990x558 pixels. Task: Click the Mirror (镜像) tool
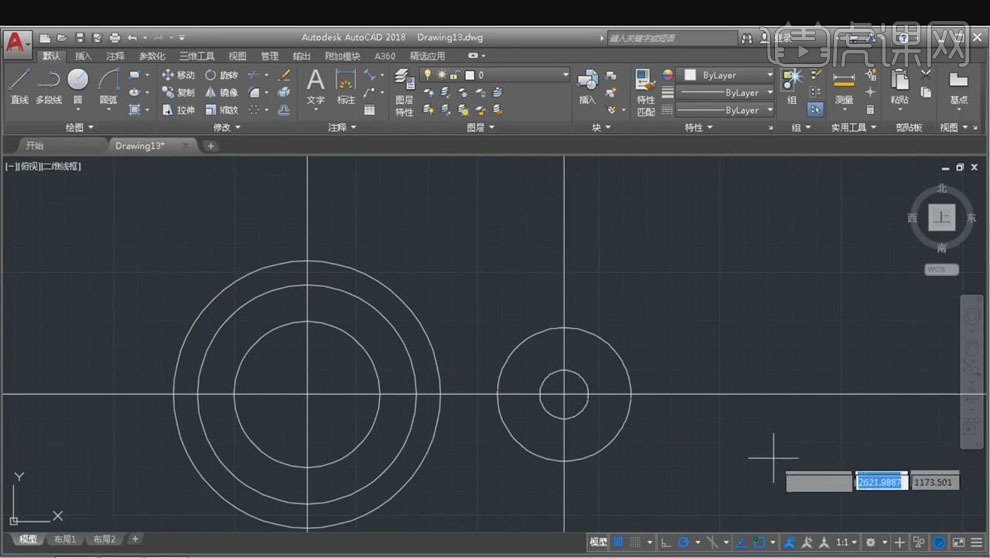tap(222, 92)
